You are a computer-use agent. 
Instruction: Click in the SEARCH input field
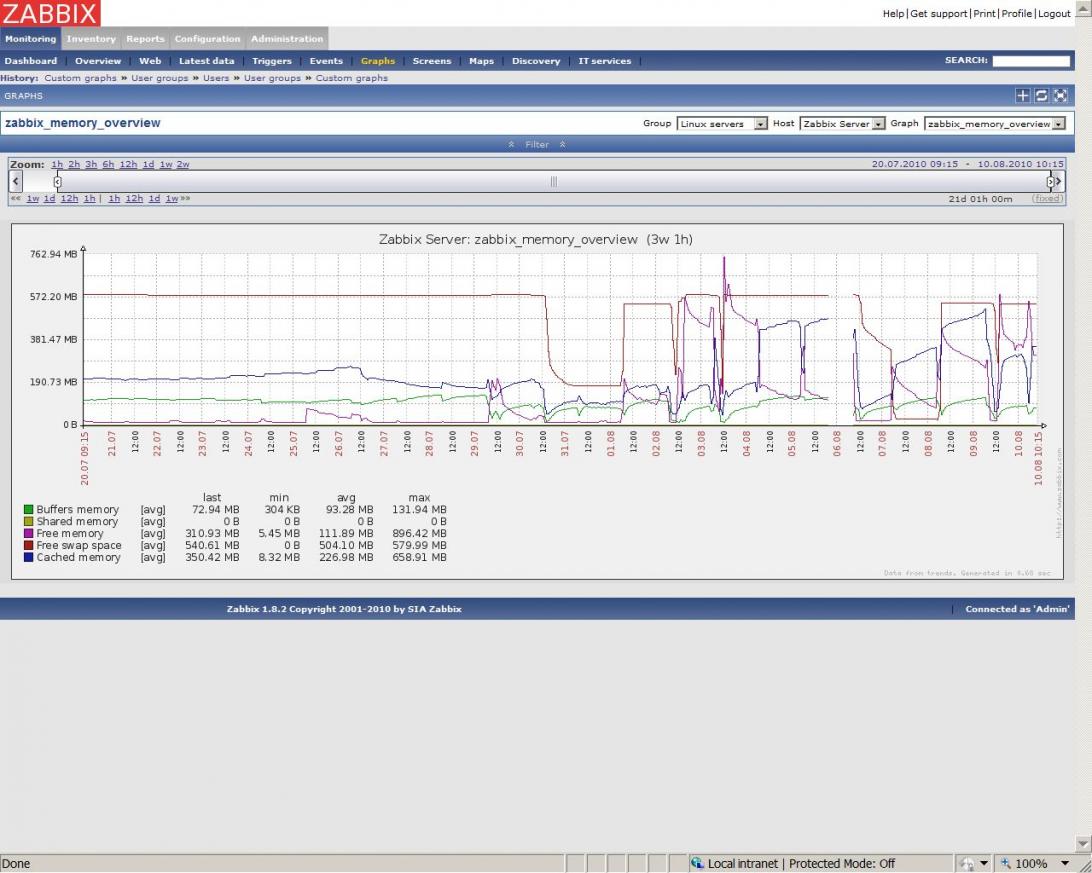(x=1030, y=61)
